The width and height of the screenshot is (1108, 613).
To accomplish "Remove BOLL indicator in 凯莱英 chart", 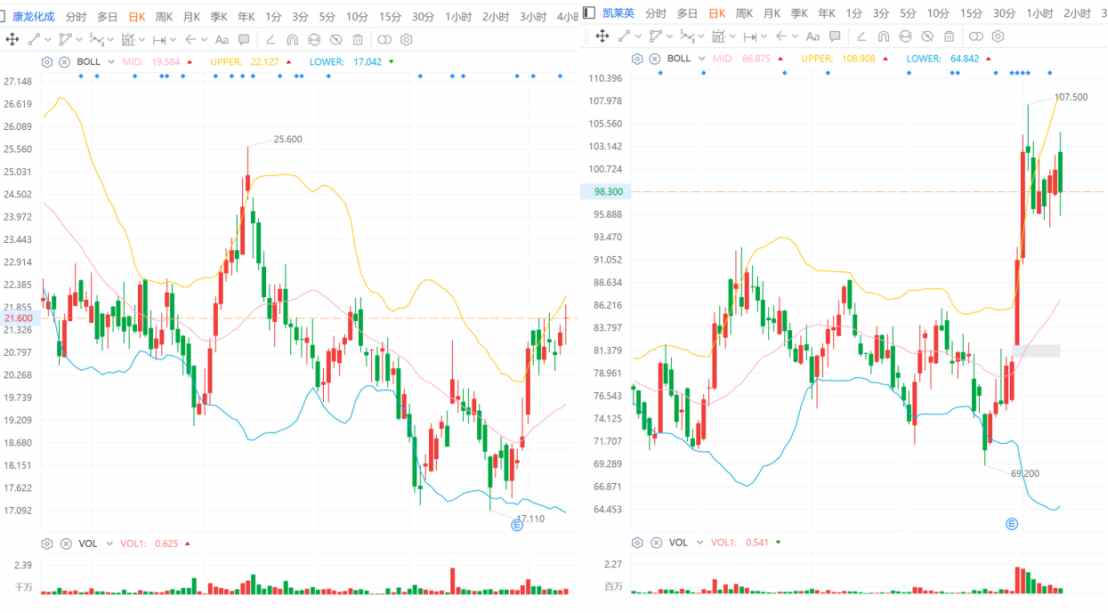I will (655, 59).
